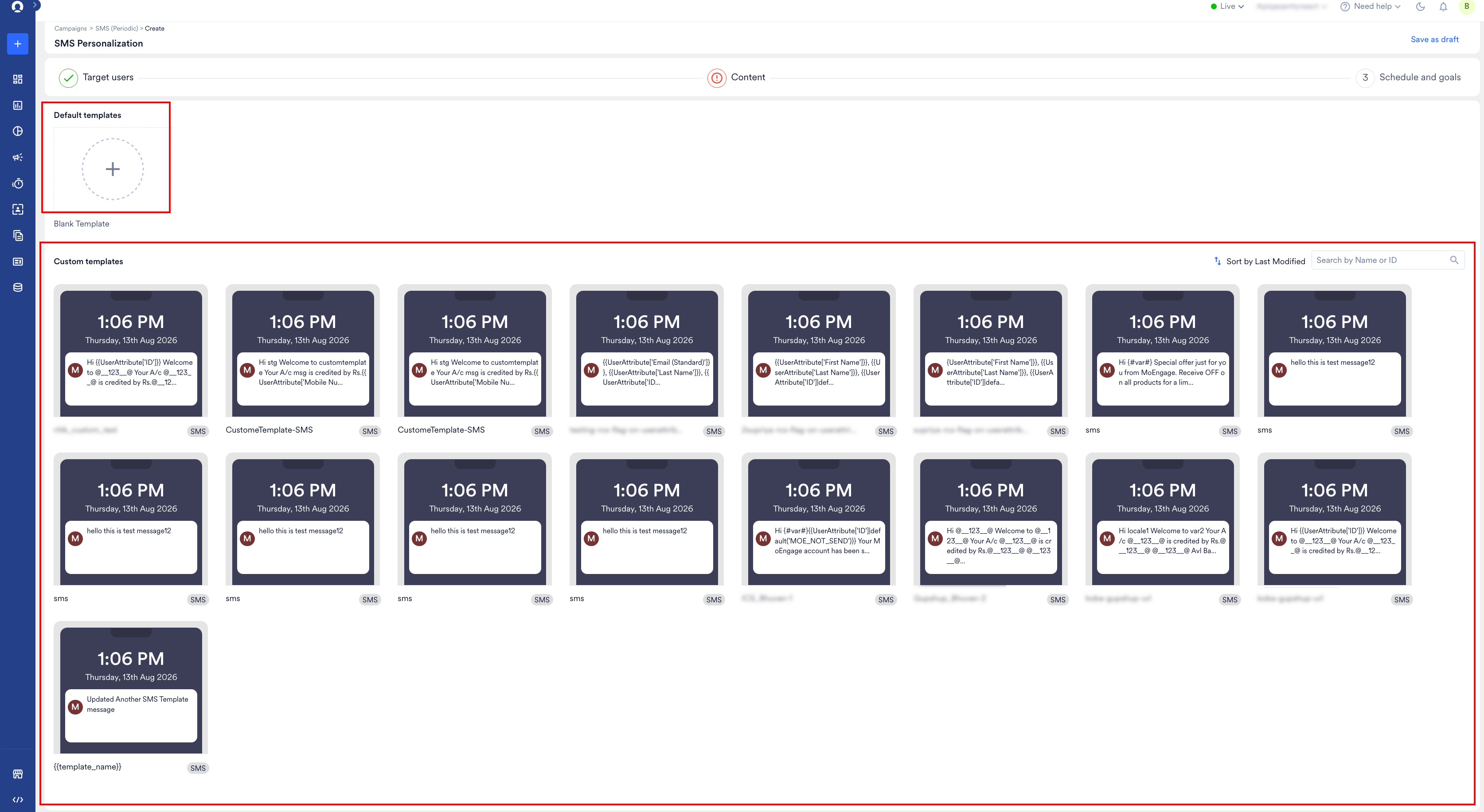Open the news card icon in sidebar
Screen dimensions: 1484x812
click(x=17, y=262)
